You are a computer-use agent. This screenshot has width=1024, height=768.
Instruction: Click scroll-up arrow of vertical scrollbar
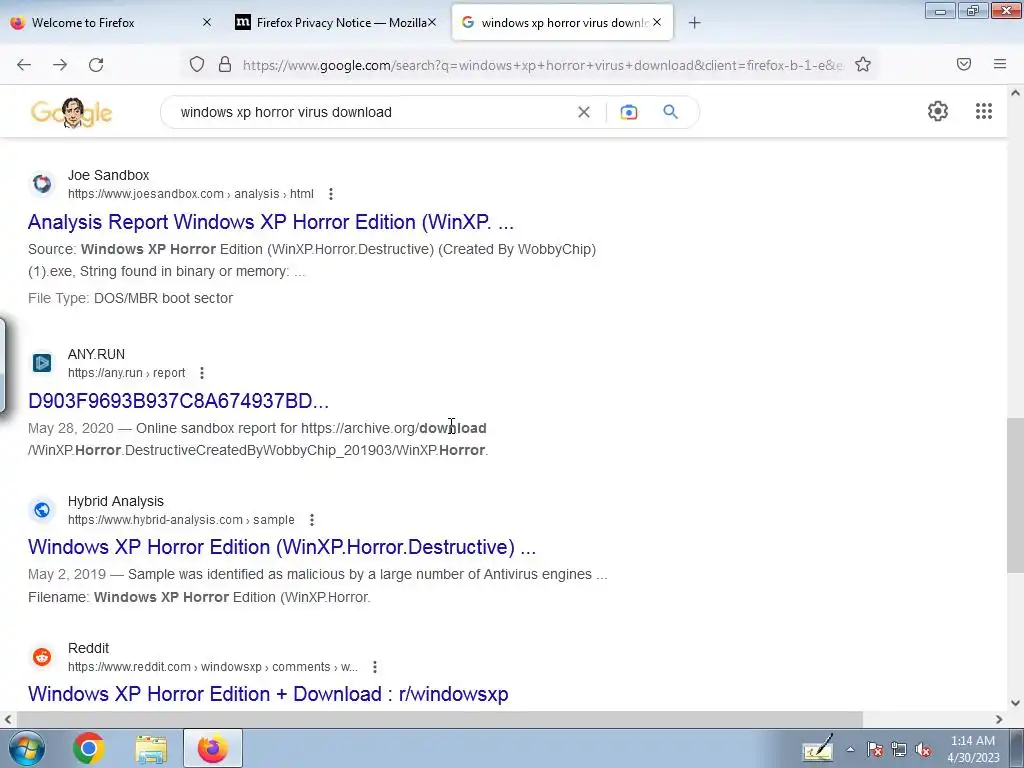click(x=1015, y=93)
